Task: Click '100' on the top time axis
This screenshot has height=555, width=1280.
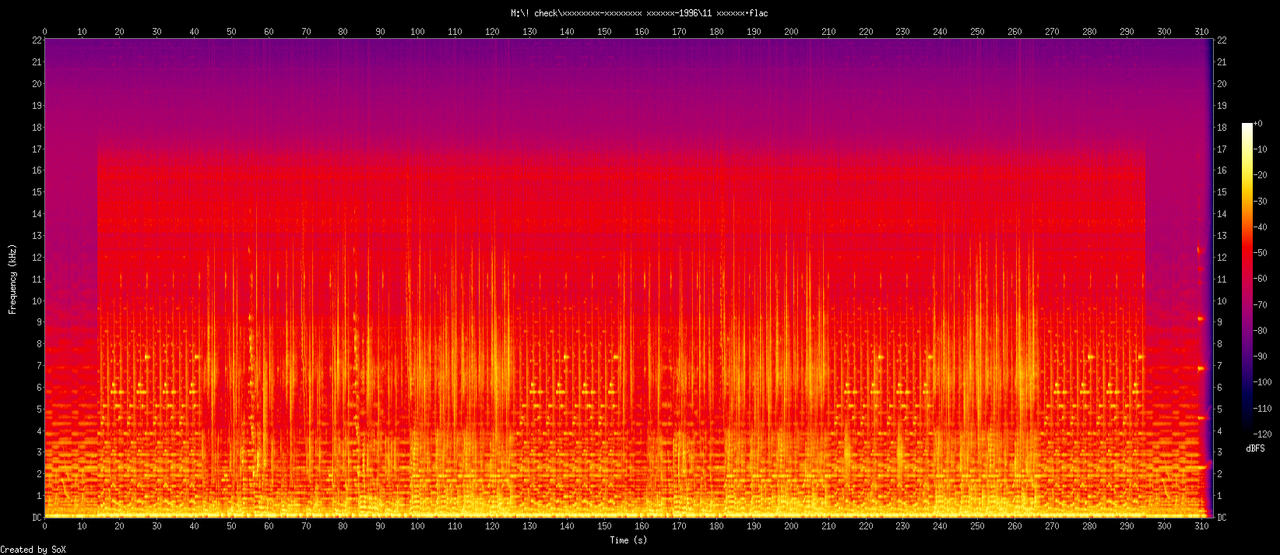Action: (417, 31)
